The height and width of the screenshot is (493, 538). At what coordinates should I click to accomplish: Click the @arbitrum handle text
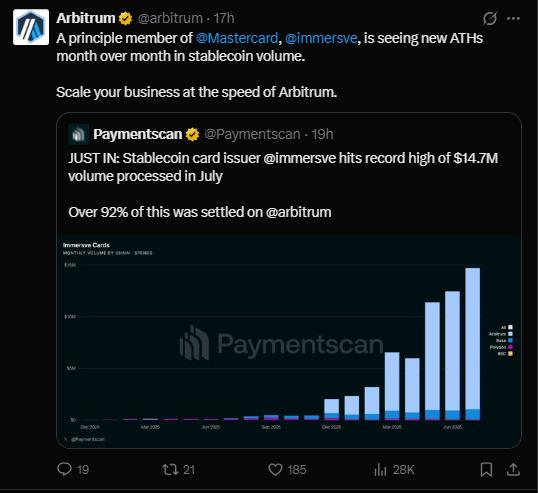(170, 18)
